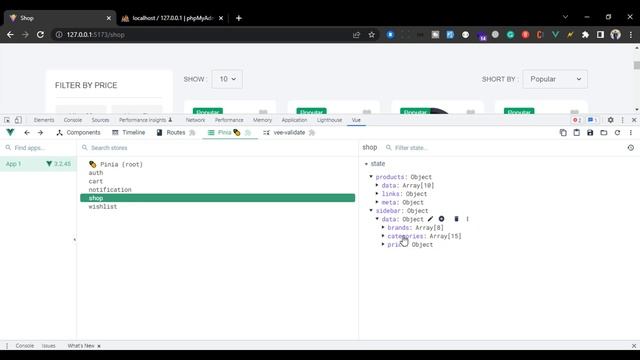Open the SHOW count dropdown

coord(227,79)
